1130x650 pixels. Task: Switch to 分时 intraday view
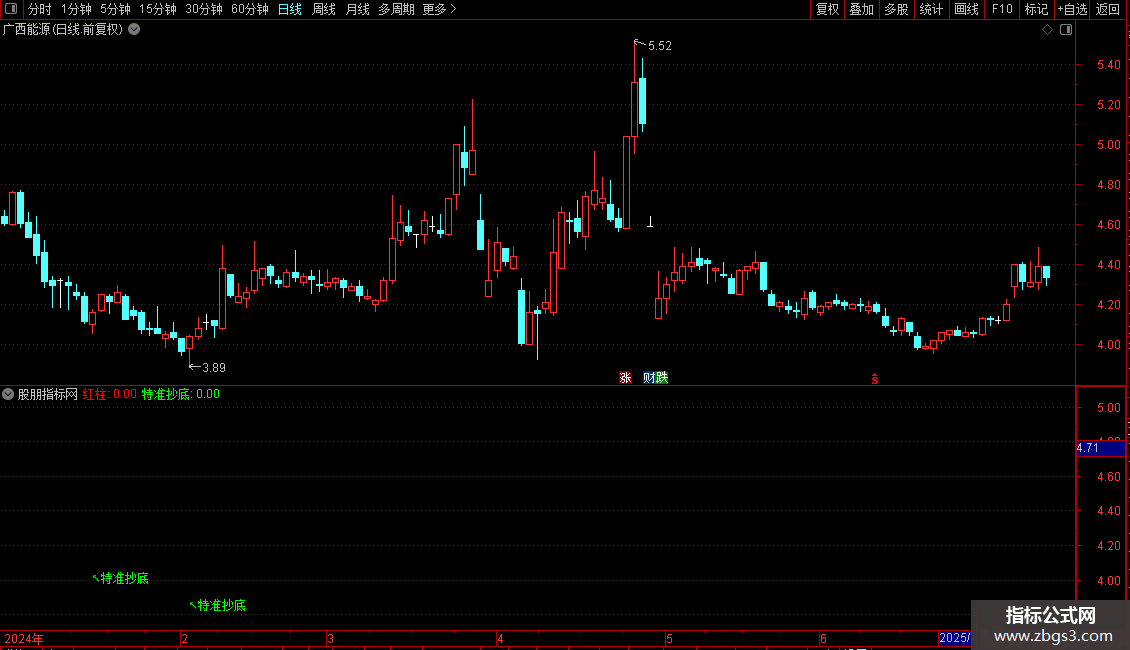click(40, 9)
